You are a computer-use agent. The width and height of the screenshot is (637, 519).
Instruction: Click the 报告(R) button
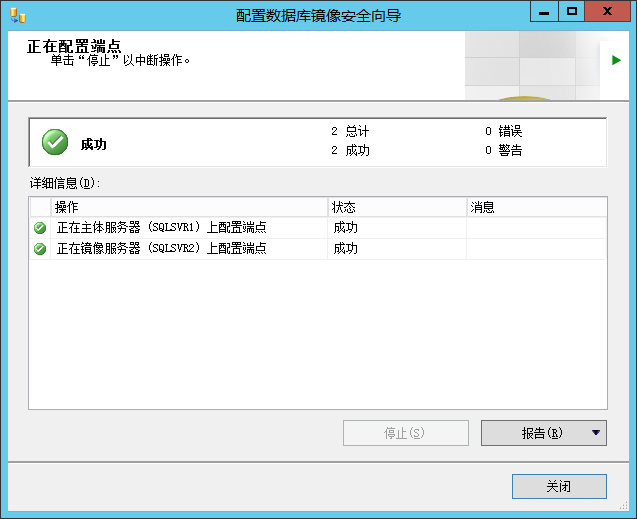535,433
